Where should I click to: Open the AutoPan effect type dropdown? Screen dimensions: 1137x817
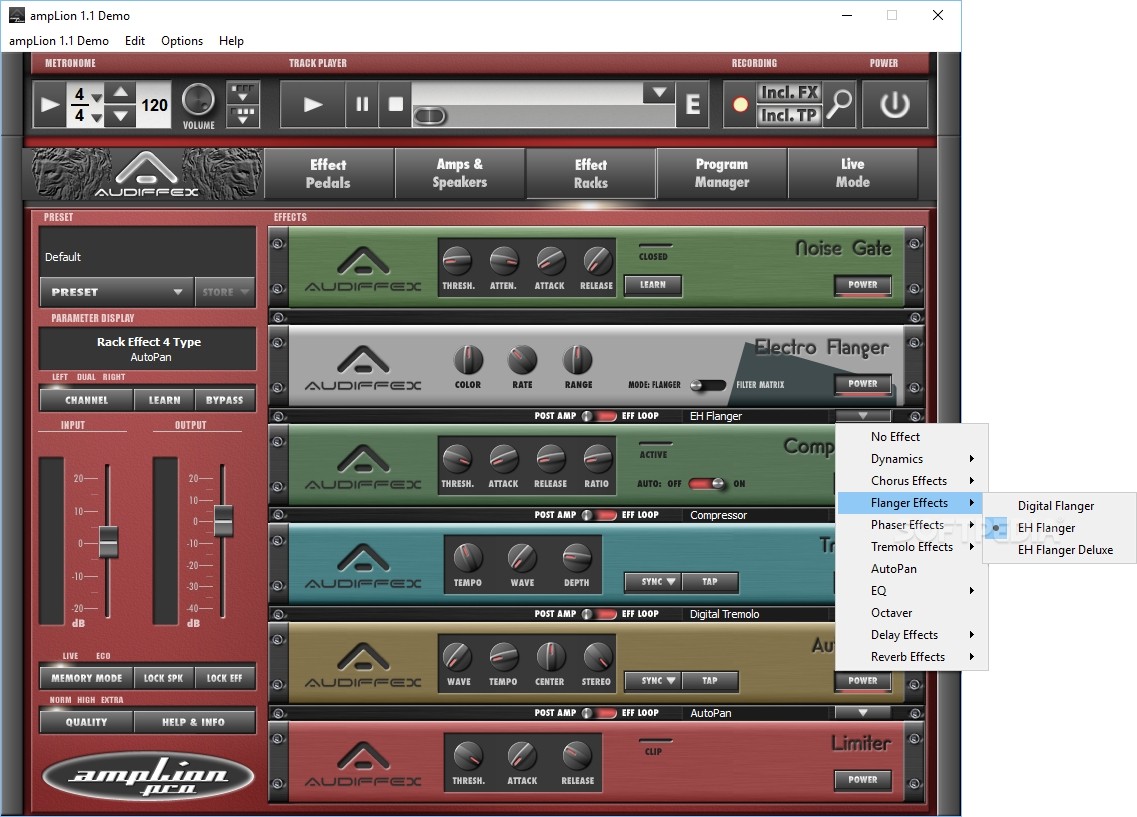(862, 713)
